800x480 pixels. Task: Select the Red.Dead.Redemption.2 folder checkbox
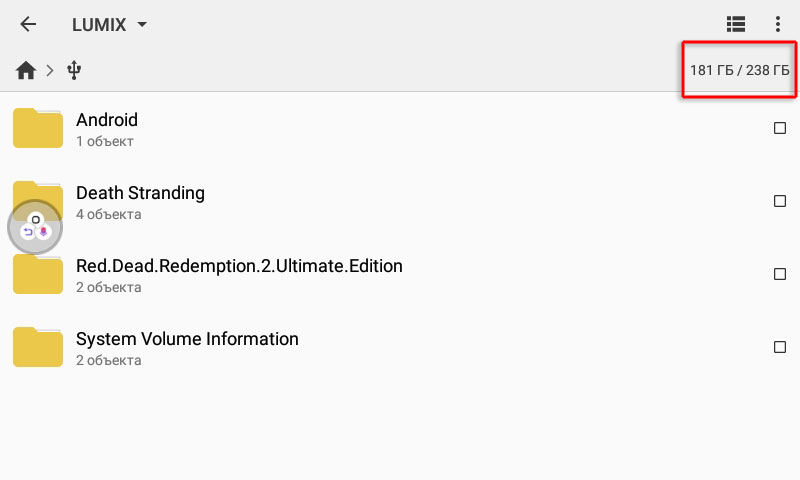click(x=780, y=274)
